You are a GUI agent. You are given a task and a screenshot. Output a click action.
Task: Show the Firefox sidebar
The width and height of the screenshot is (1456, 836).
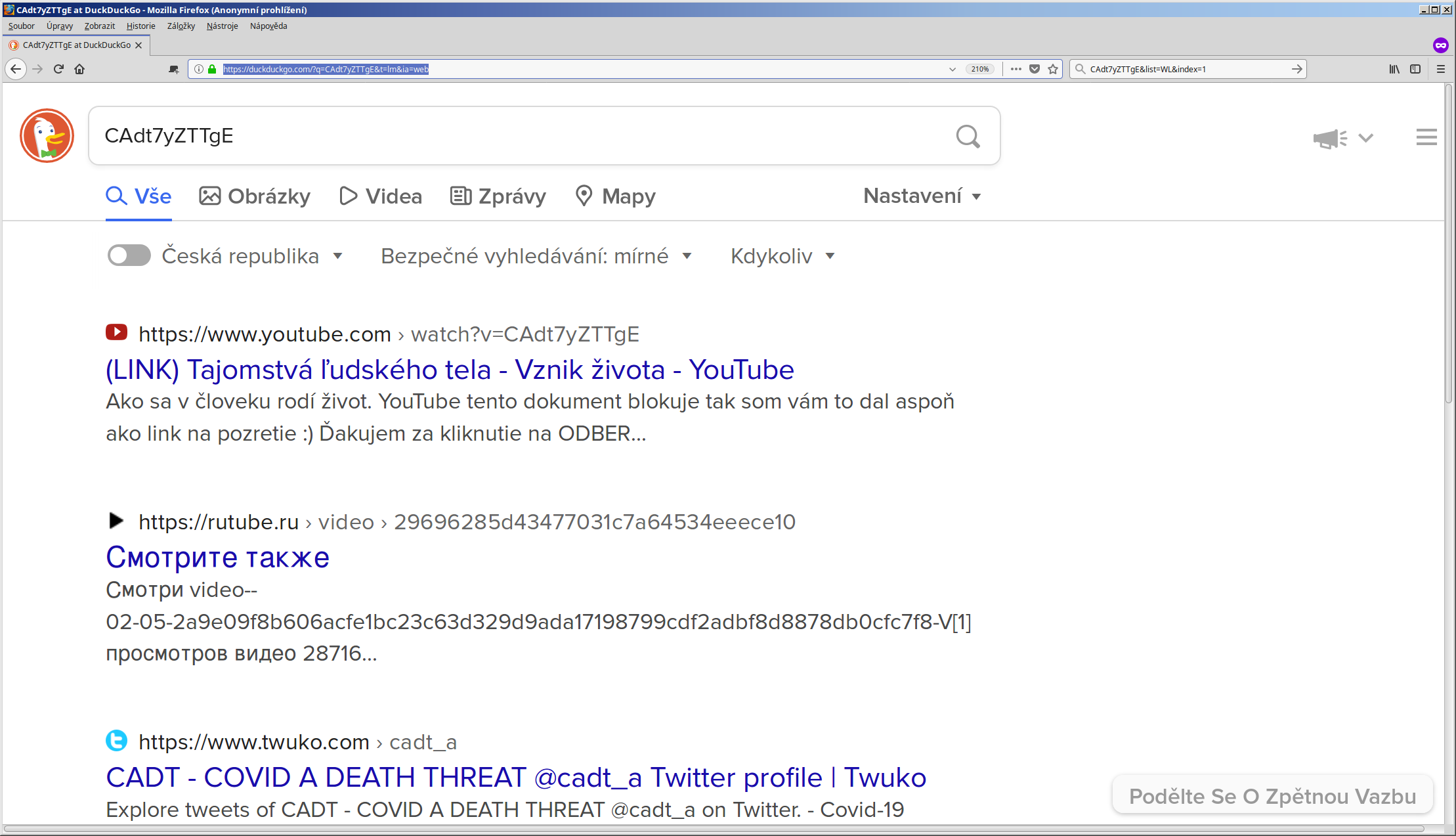pyautogui.click(x=1415, y=69)
